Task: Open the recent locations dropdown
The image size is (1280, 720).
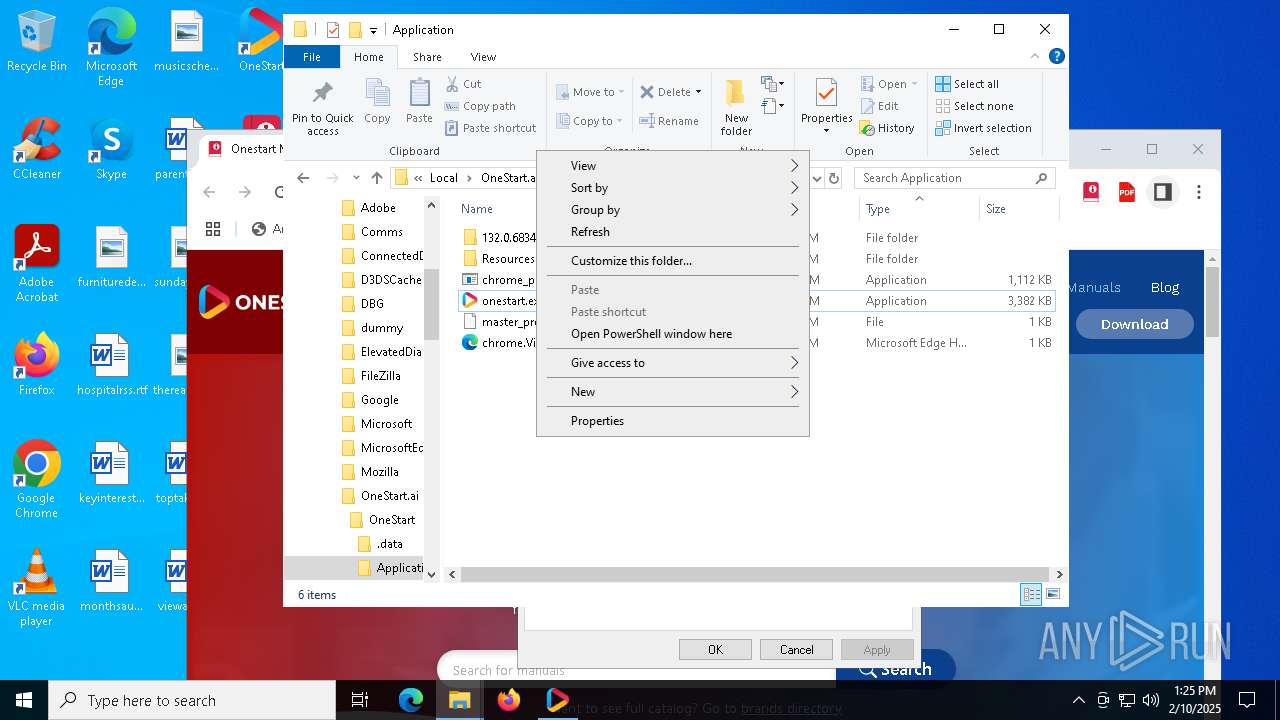Action: (x=356, y=178)
